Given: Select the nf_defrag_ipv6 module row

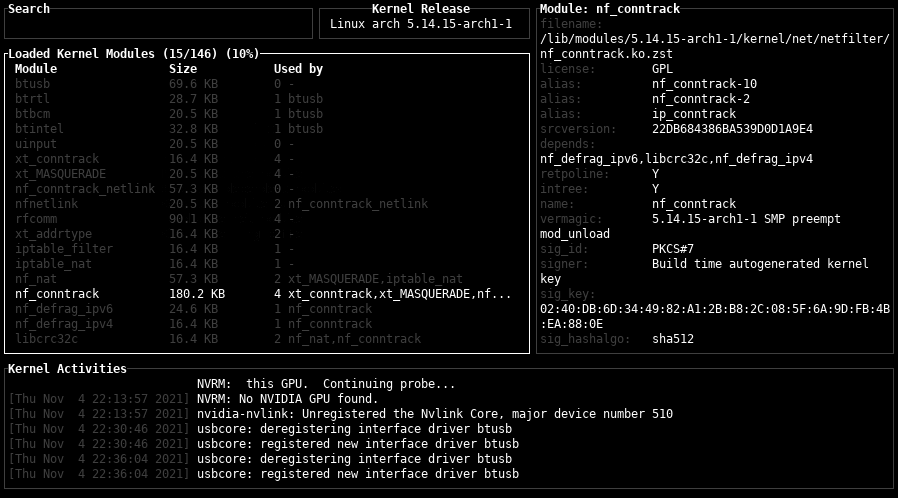Looking at the screenshot, I should click(x=267, y=309).
